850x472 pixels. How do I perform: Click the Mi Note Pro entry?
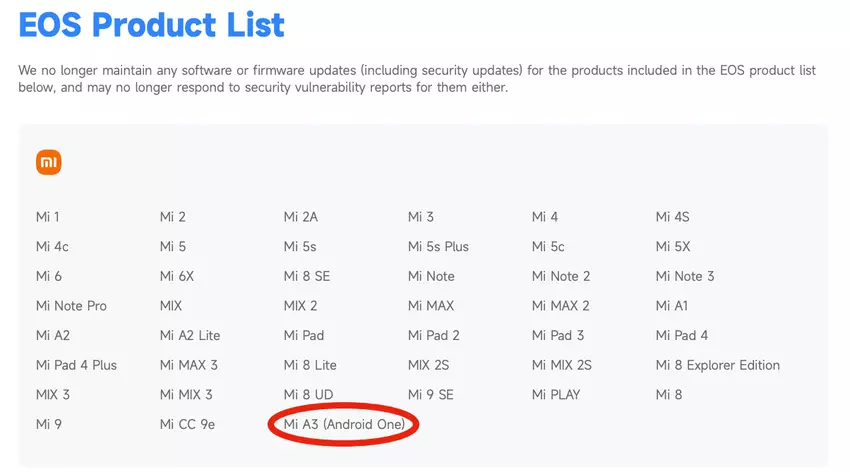pyautogui.click(x=71, y=306)
